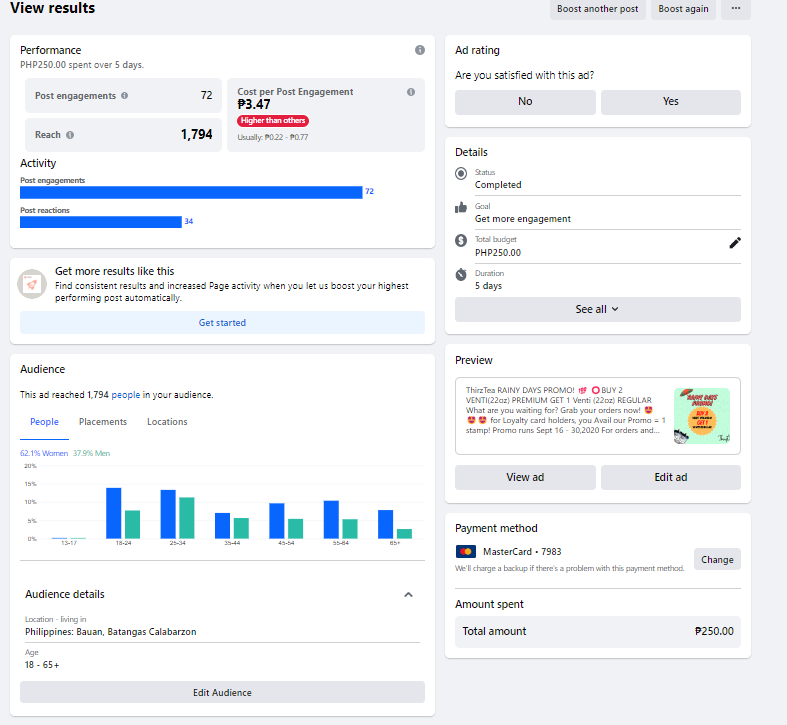Open the three-dot more options menu
The width and height of the screenshot is (787, 725).
coord(735,9)
